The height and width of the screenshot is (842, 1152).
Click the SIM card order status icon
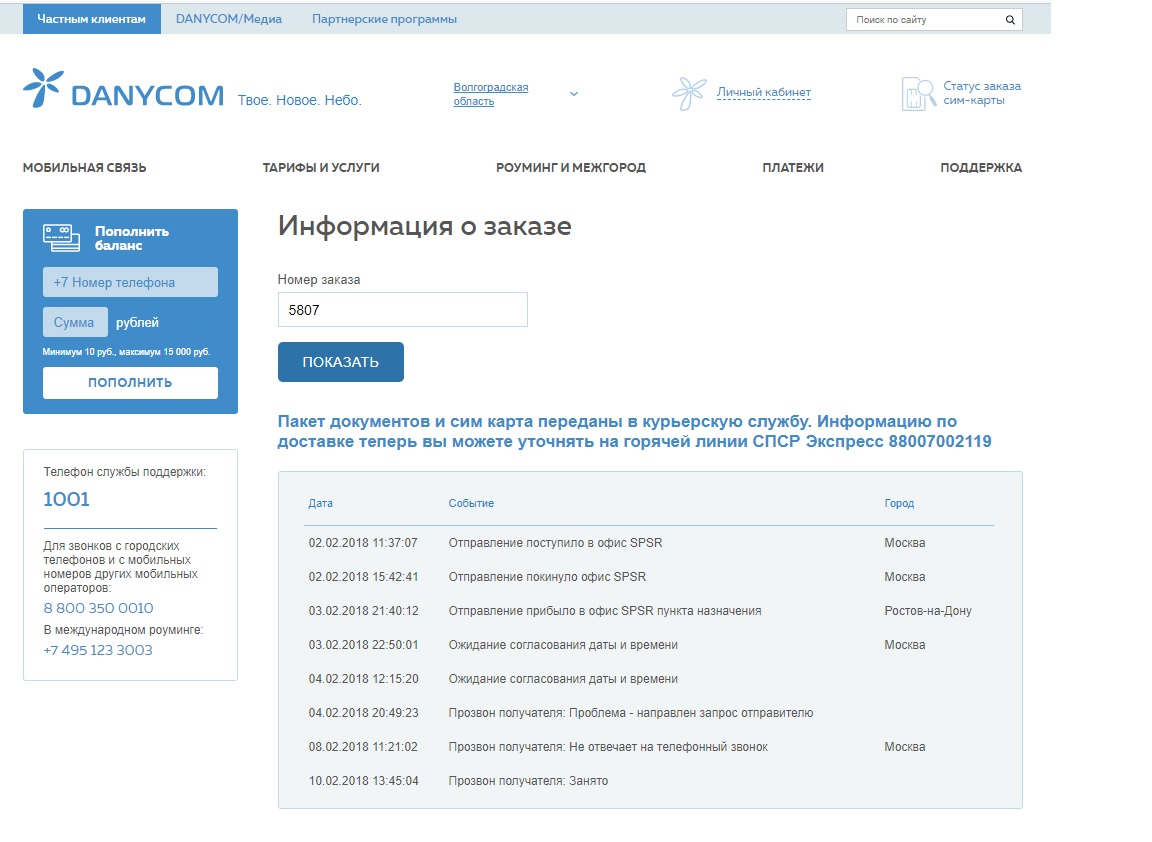918,93
